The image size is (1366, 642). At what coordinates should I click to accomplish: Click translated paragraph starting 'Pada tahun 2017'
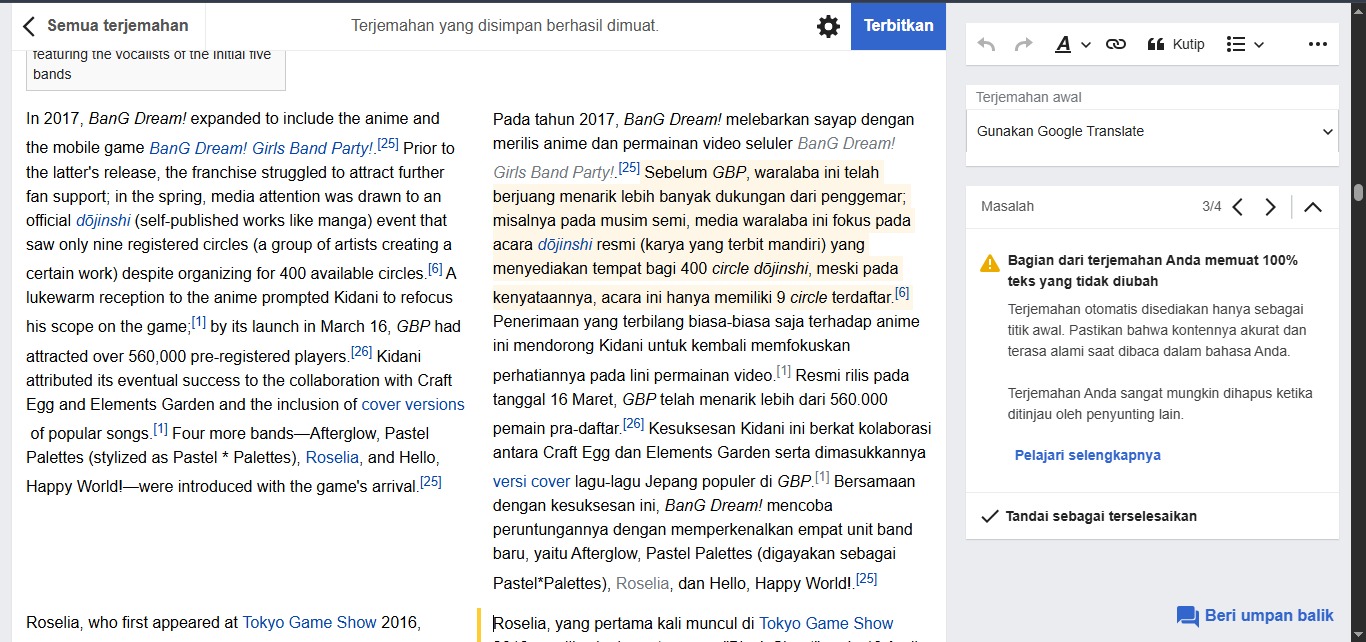[x=713, y=351]
